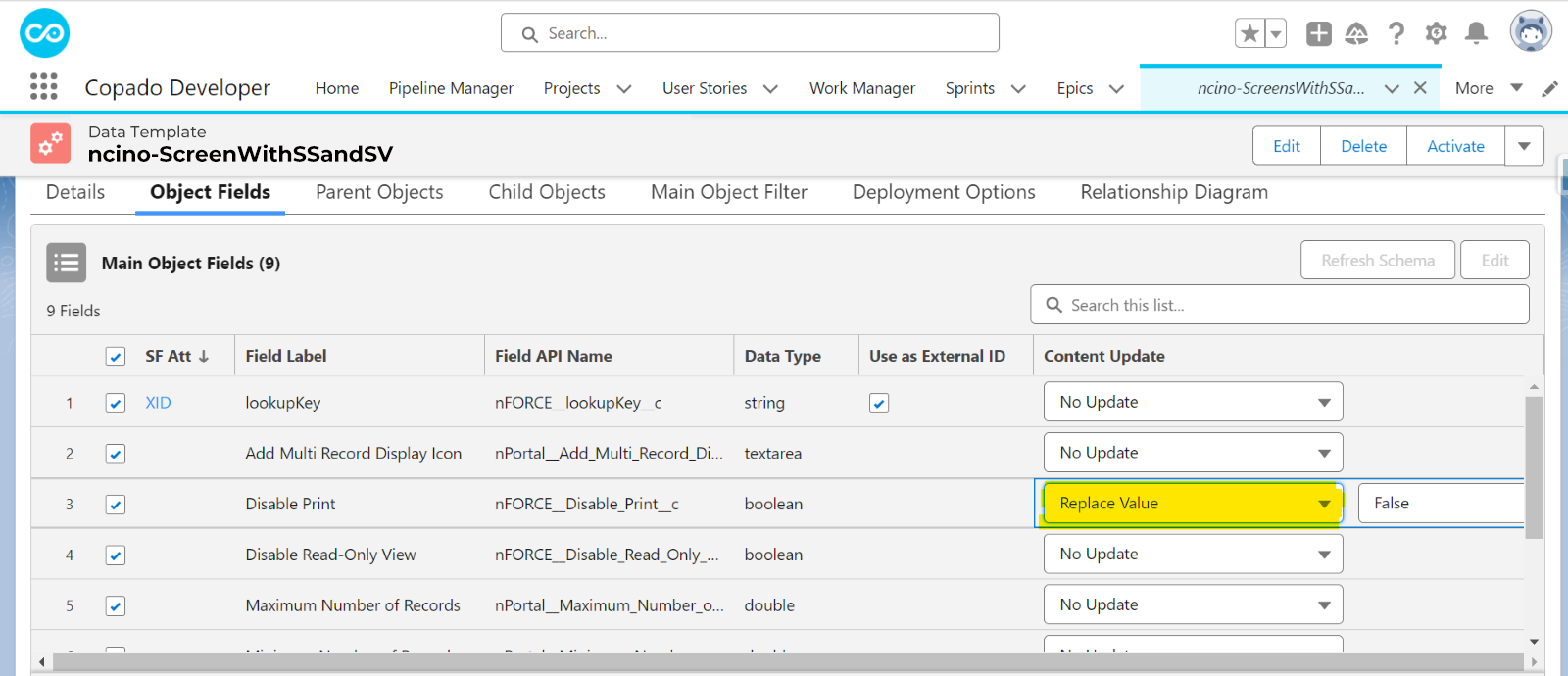
Task: Open the Notifications bell
Action: click(1476, 33)
